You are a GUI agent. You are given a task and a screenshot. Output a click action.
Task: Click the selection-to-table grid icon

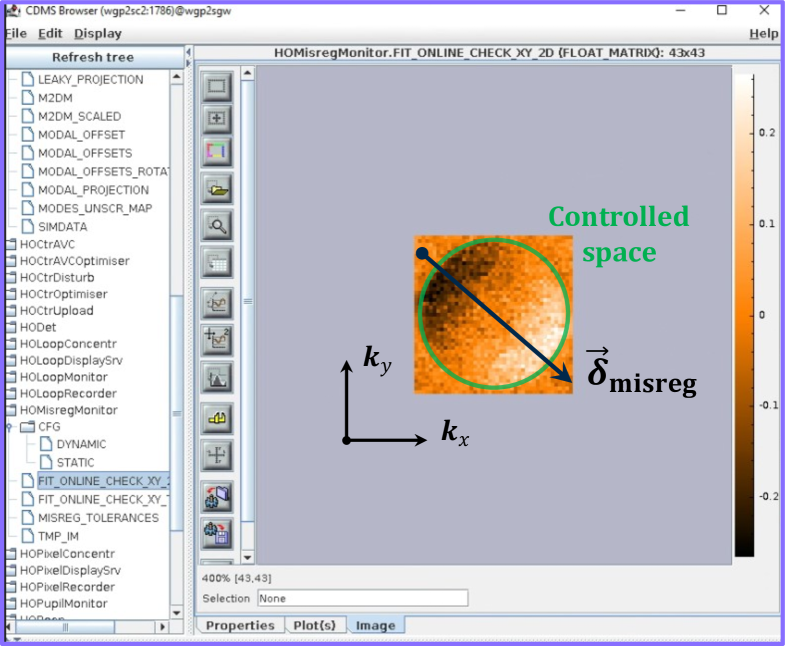217,262
